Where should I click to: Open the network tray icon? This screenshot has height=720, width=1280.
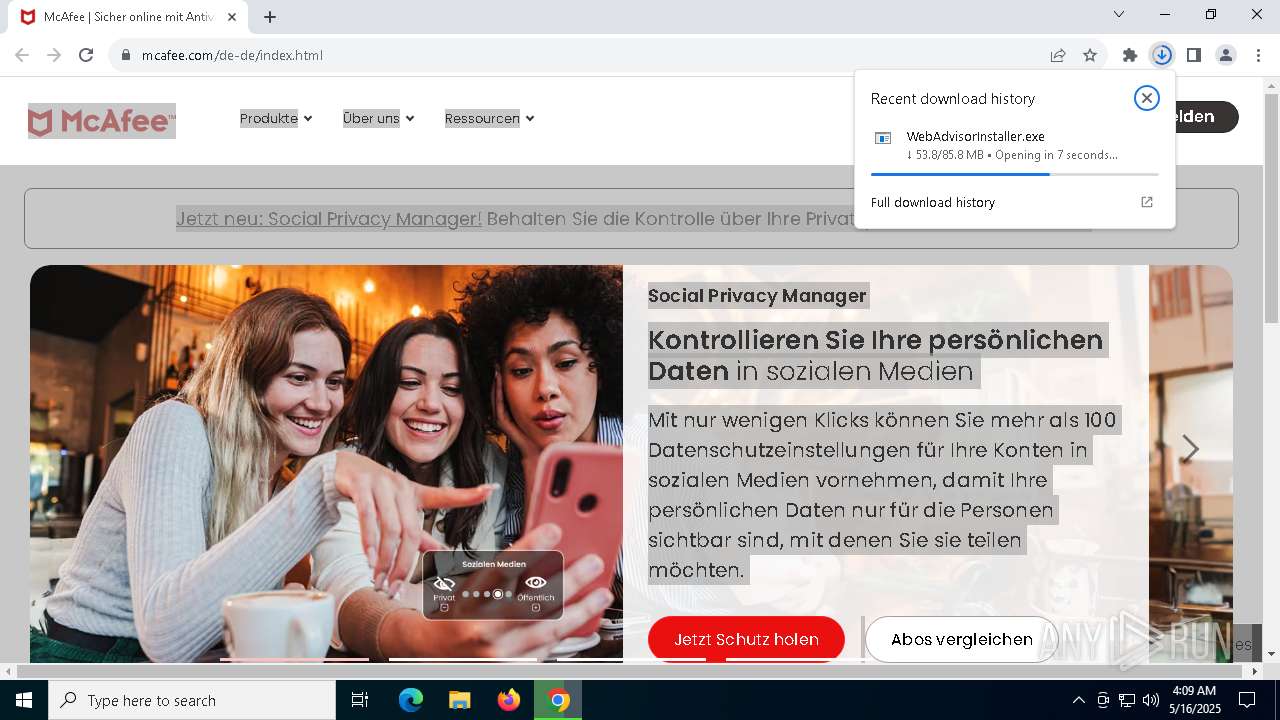1127,700
